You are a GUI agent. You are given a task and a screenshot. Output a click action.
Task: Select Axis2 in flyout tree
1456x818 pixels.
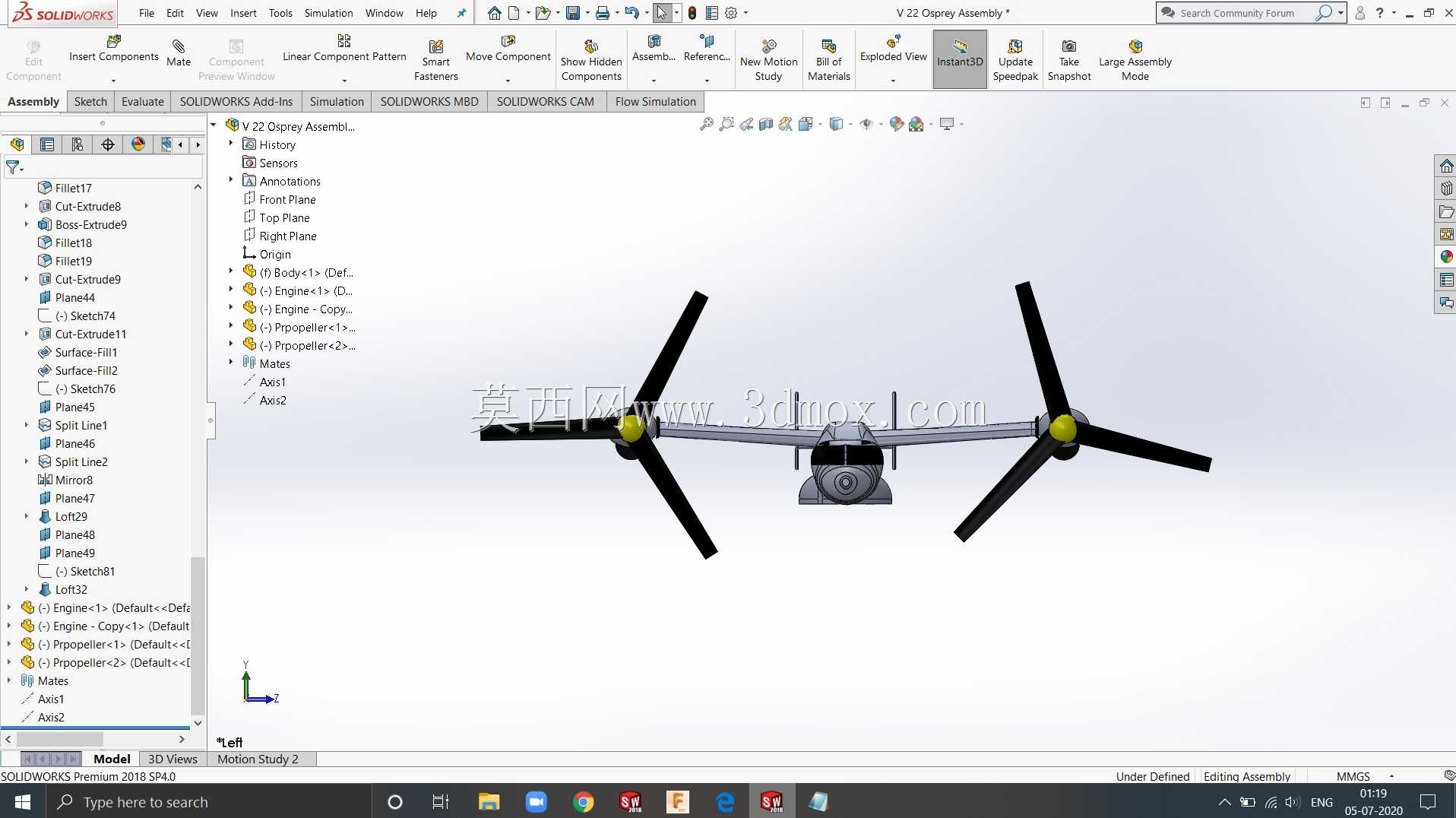273,400
